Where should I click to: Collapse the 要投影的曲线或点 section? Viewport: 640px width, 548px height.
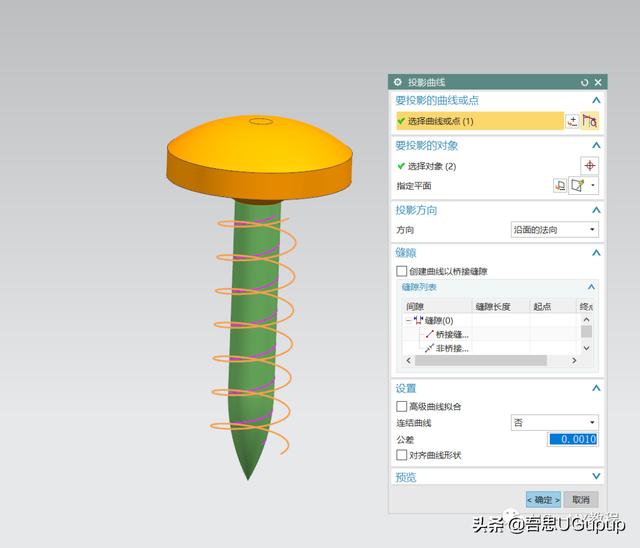click(596, 100)
